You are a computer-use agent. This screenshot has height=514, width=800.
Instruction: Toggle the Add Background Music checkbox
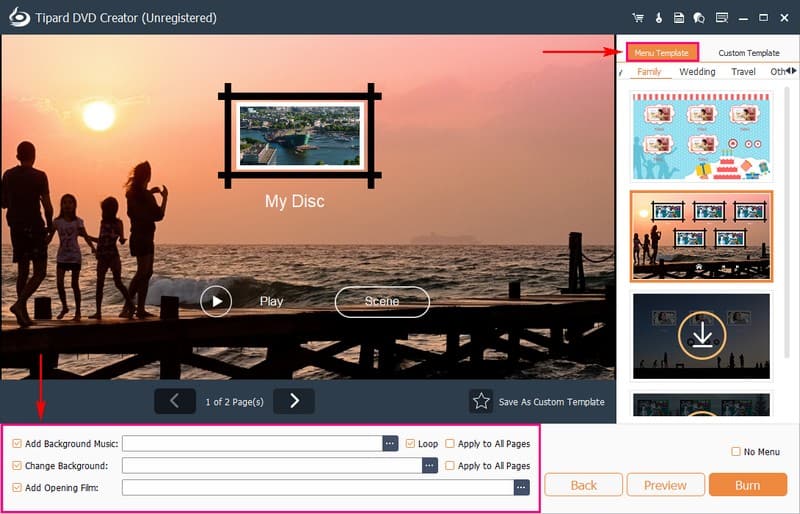[x=17, y=444]
